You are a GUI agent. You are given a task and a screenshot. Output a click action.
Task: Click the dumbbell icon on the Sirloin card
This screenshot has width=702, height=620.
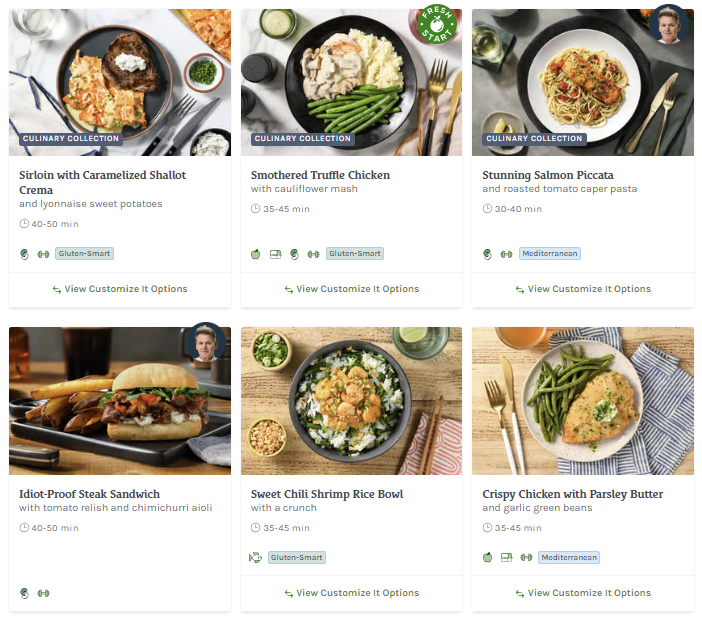43,254
